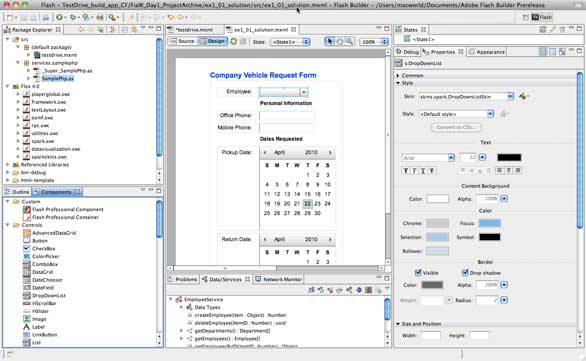Switch the editor to Source mode
Viewport: 586px width, 361px height.
tap(182, 41)
